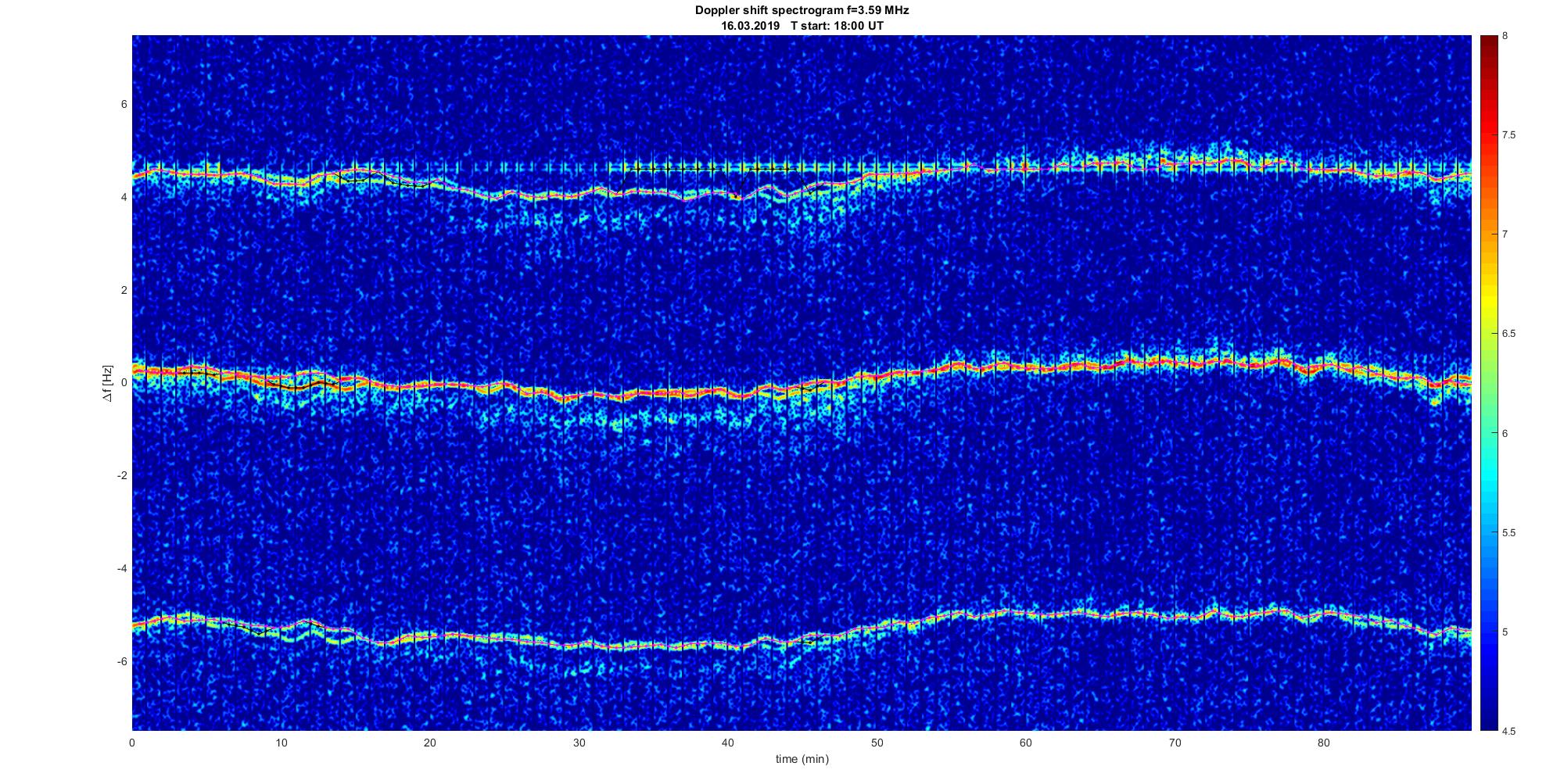Screen dimensions: 1564x784
Task: Click the yellow band of the colorbar
Action: click(1488, 301)
